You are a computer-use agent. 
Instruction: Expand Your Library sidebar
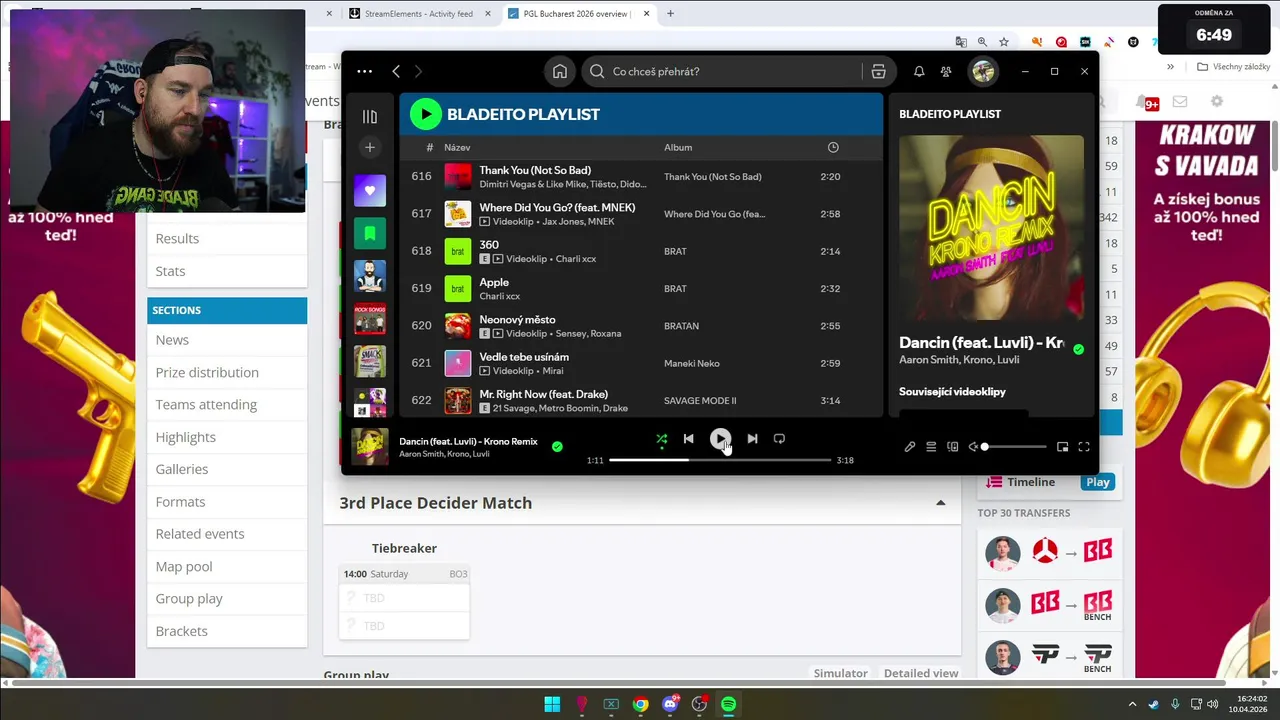click(x=370, y=116)
